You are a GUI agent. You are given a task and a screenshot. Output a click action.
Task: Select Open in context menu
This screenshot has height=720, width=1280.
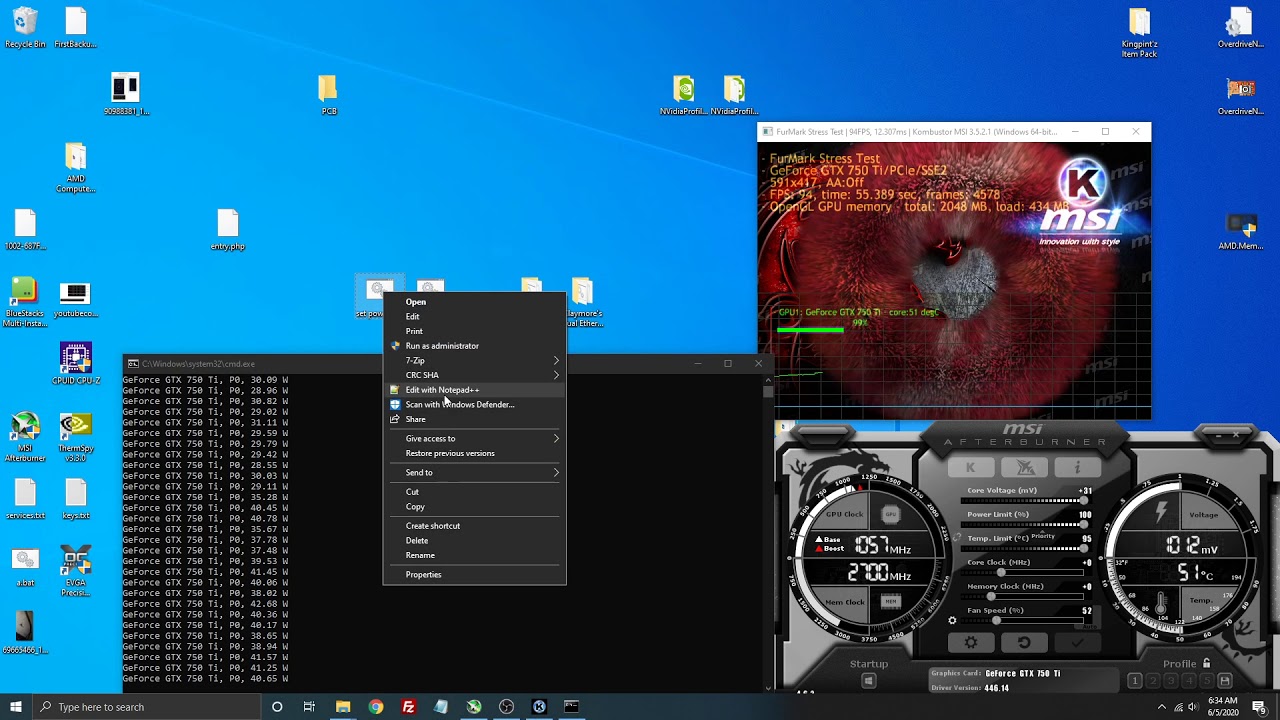(x=475, y=301)
